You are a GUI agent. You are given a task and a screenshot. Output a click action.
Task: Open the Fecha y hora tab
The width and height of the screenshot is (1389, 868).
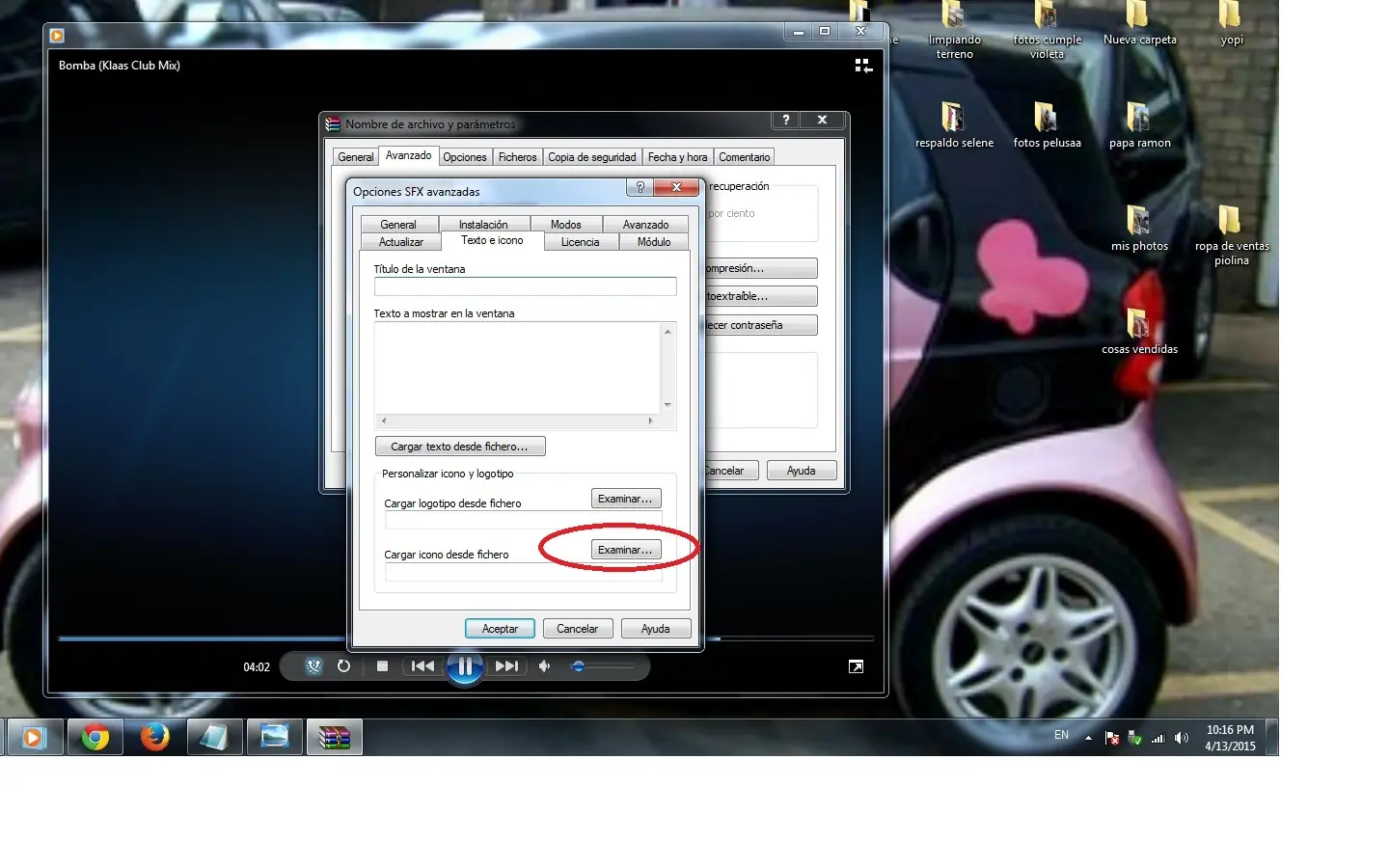678,157
